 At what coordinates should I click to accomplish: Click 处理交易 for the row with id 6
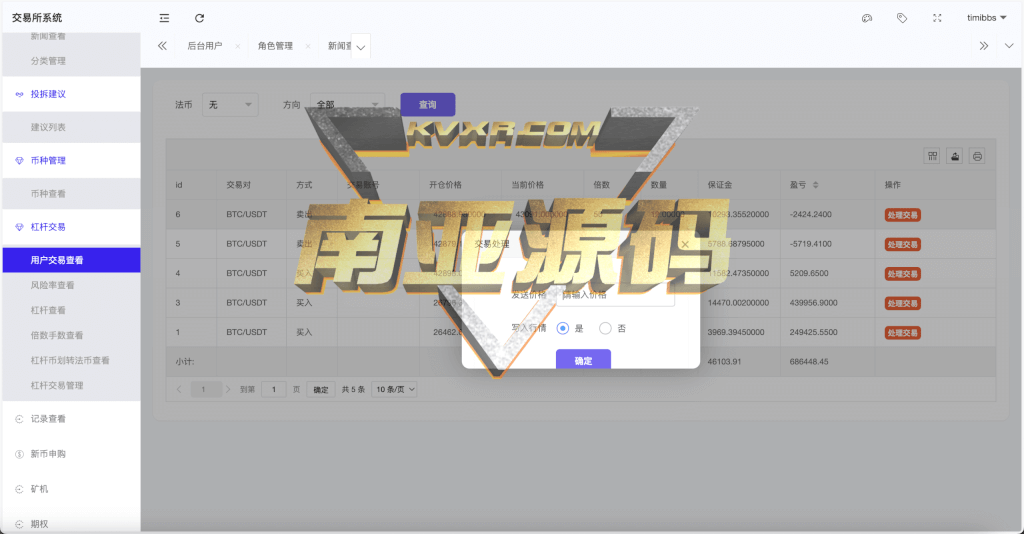pyautogui.click(x=903, y=215)
